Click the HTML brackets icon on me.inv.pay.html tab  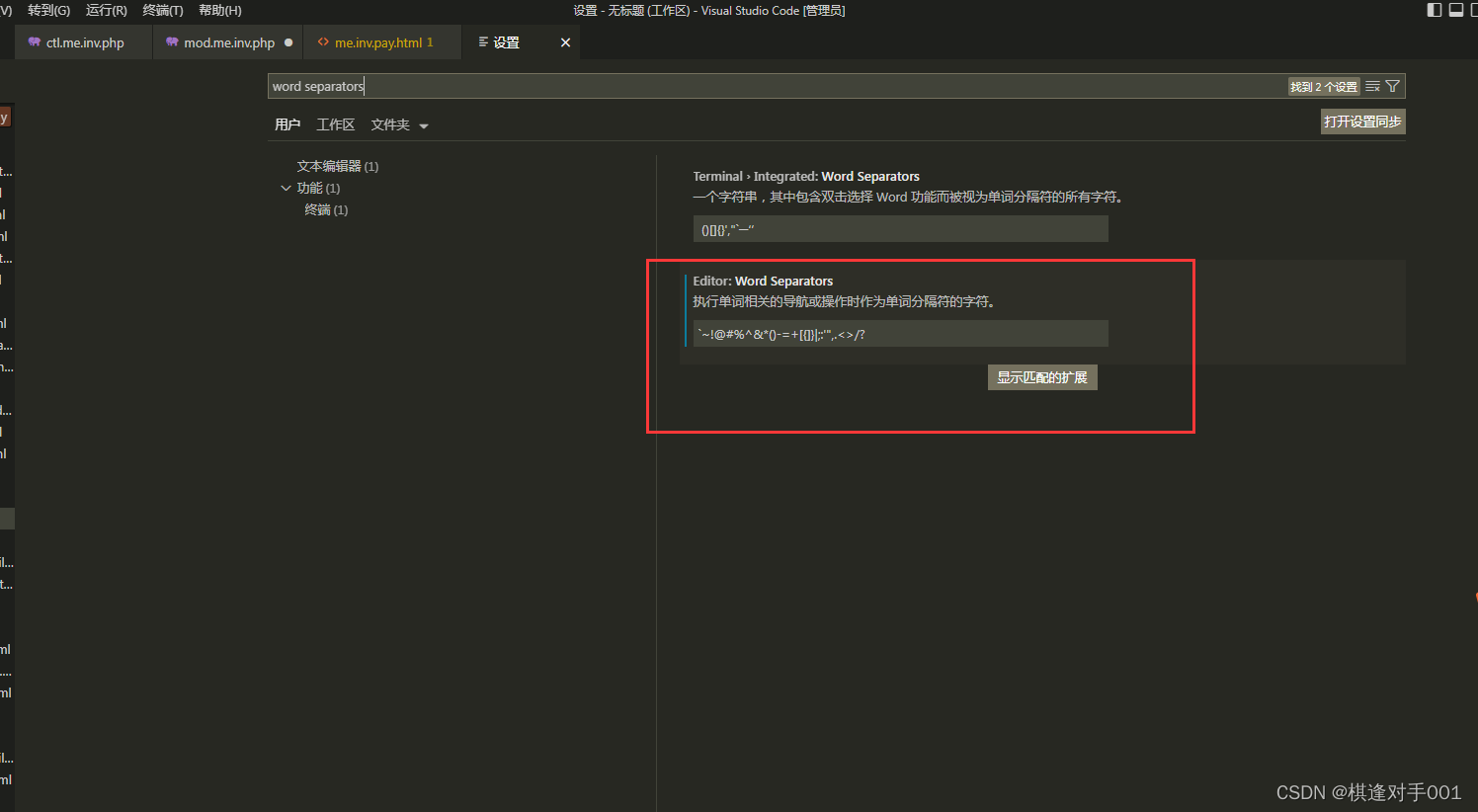click(323, 42)
